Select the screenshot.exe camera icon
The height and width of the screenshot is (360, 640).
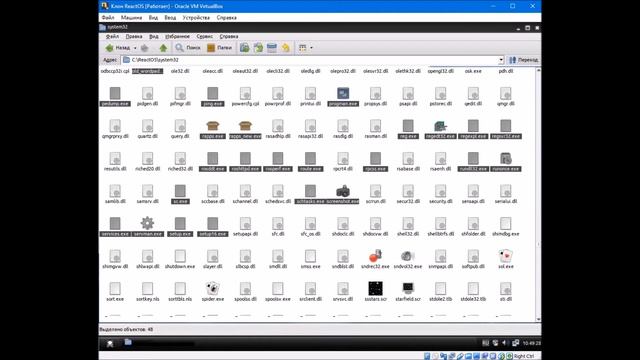tap(343, 191)
